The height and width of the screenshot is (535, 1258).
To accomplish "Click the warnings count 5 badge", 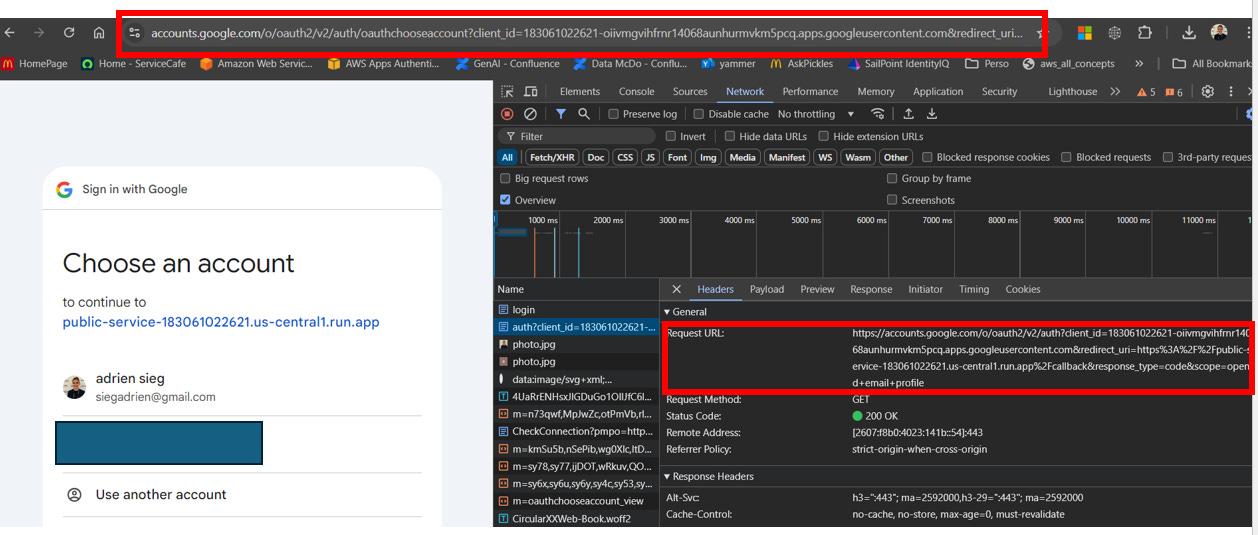I will click(1146, 92).
